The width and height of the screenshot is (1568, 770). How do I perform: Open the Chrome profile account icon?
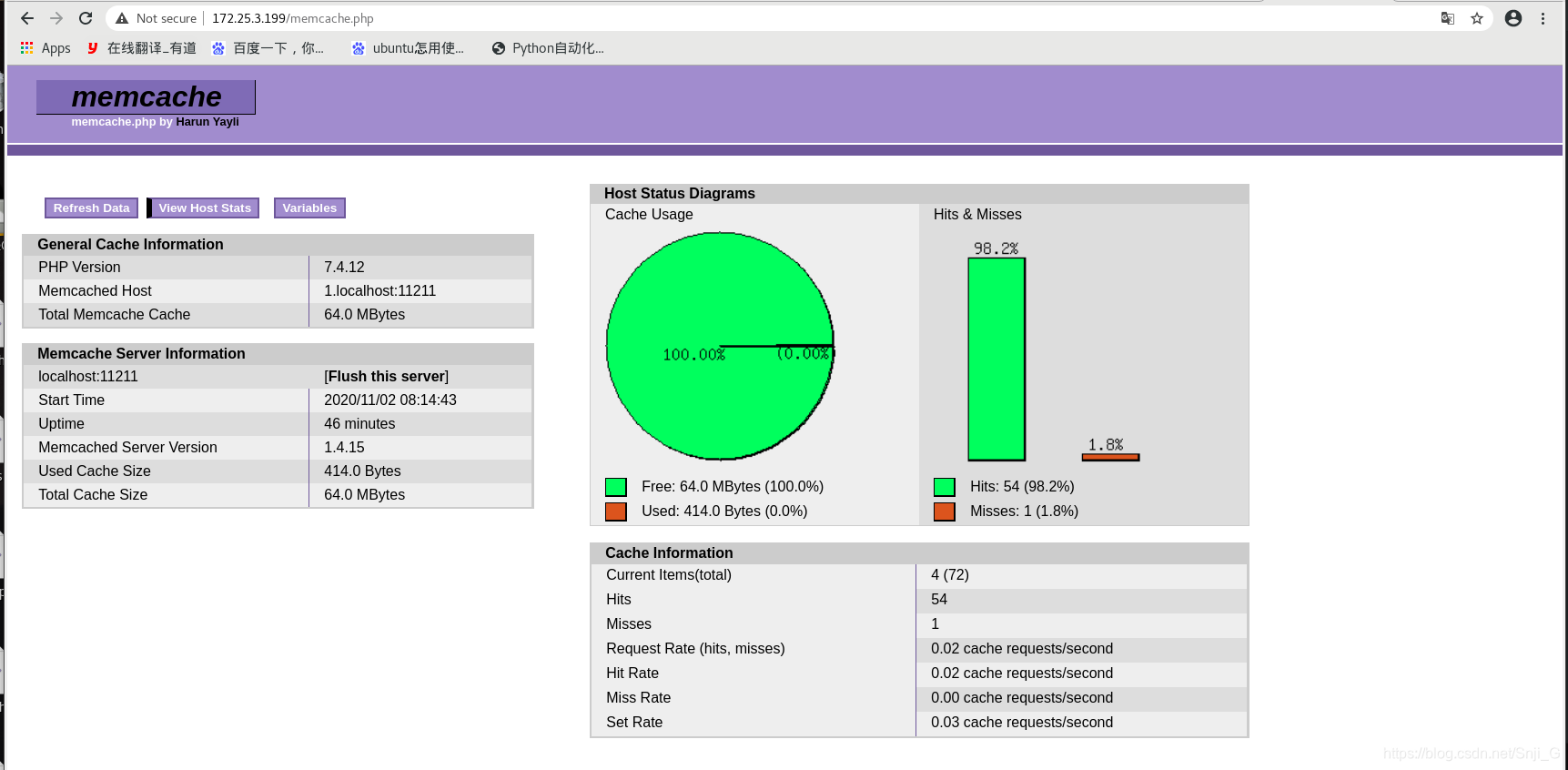(1513, 18)
